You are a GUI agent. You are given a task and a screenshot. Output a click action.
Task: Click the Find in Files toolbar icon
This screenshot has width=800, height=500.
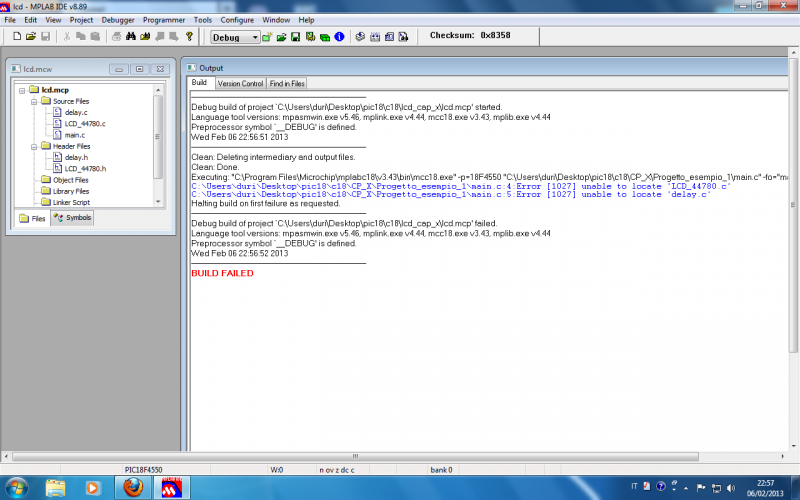click(145, 36)
